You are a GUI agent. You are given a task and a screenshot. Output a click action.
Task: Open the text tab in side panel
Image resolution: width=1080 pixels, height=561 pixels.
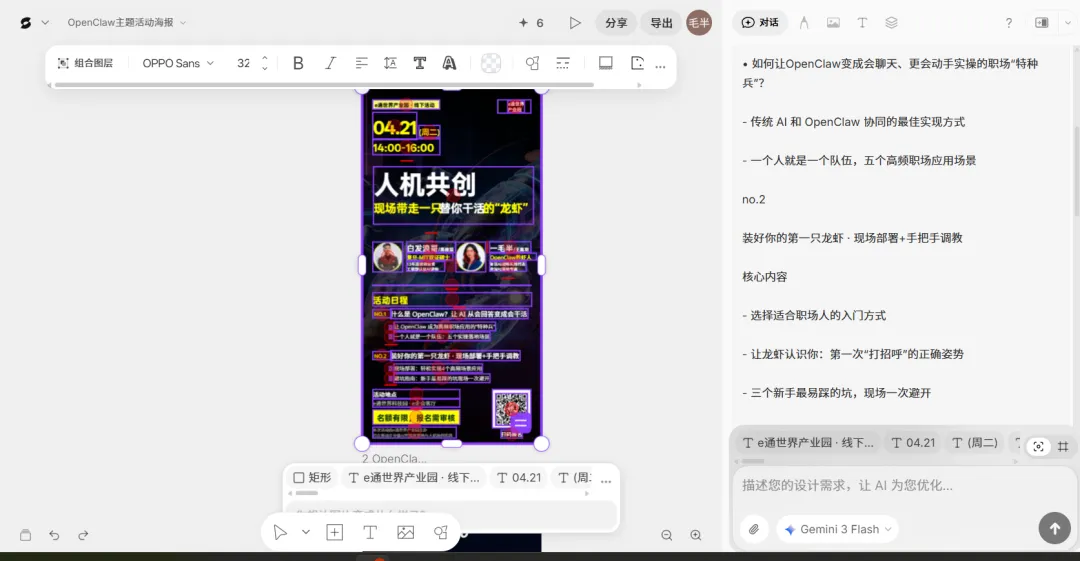pyautogui.click(x=862, y=23)
